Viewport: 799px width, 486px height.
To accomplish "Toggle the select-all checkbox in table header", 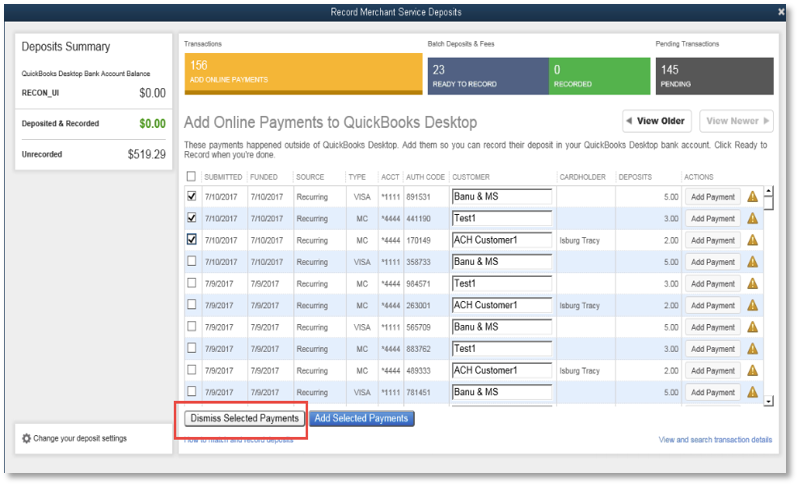I will (x=191, y=176).
